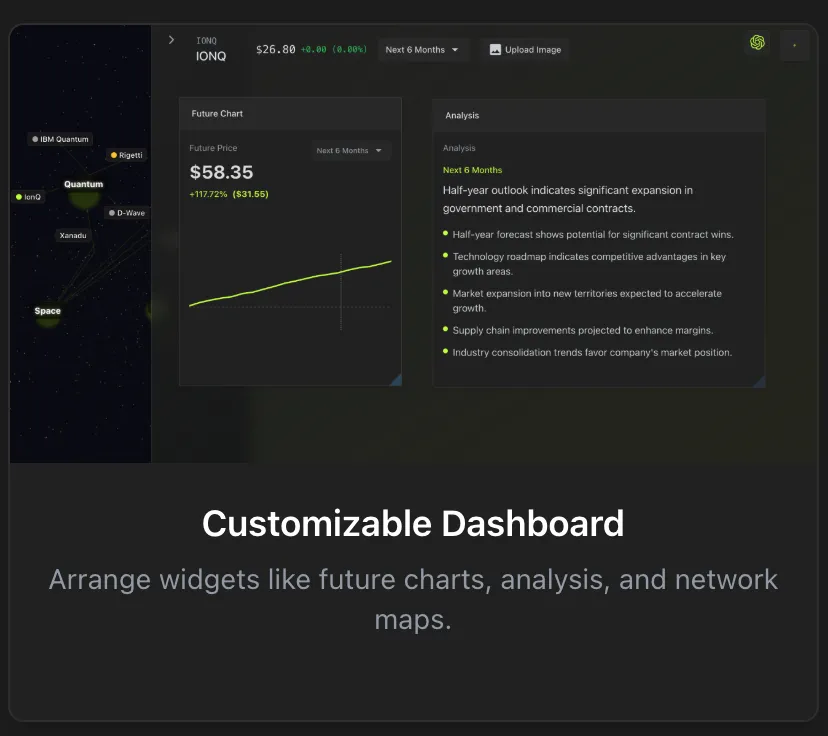Click the small dot button beside ChatGPT icon
The image size is (828, 736).
pos(795,45)
